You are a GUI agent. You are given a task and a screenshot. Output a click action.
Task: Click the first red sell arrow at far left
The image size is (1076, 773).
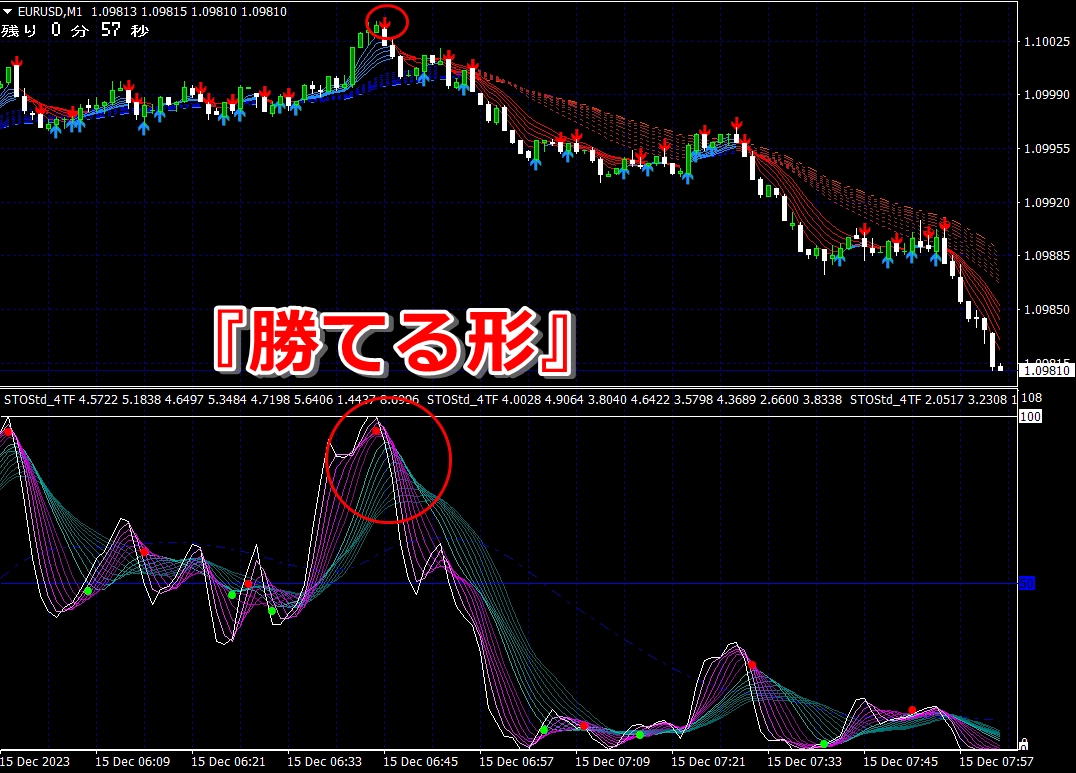click(16, 63)
